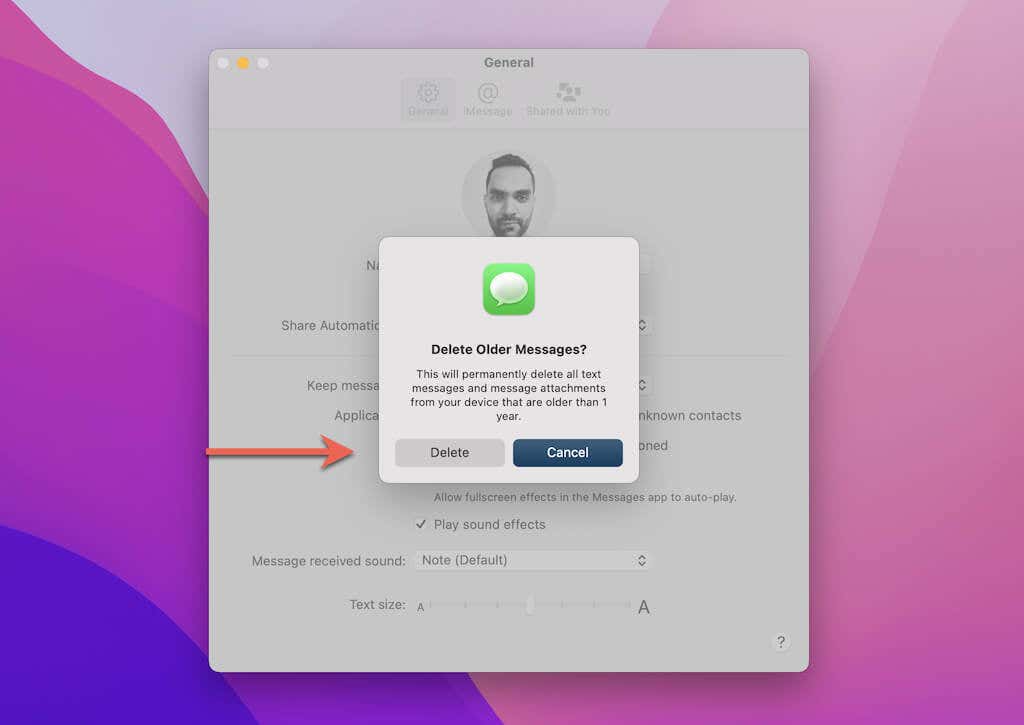The image size is (1024, 725).
Task: Toggle Play sound effects checkbox
Action: tap(421, 524)
